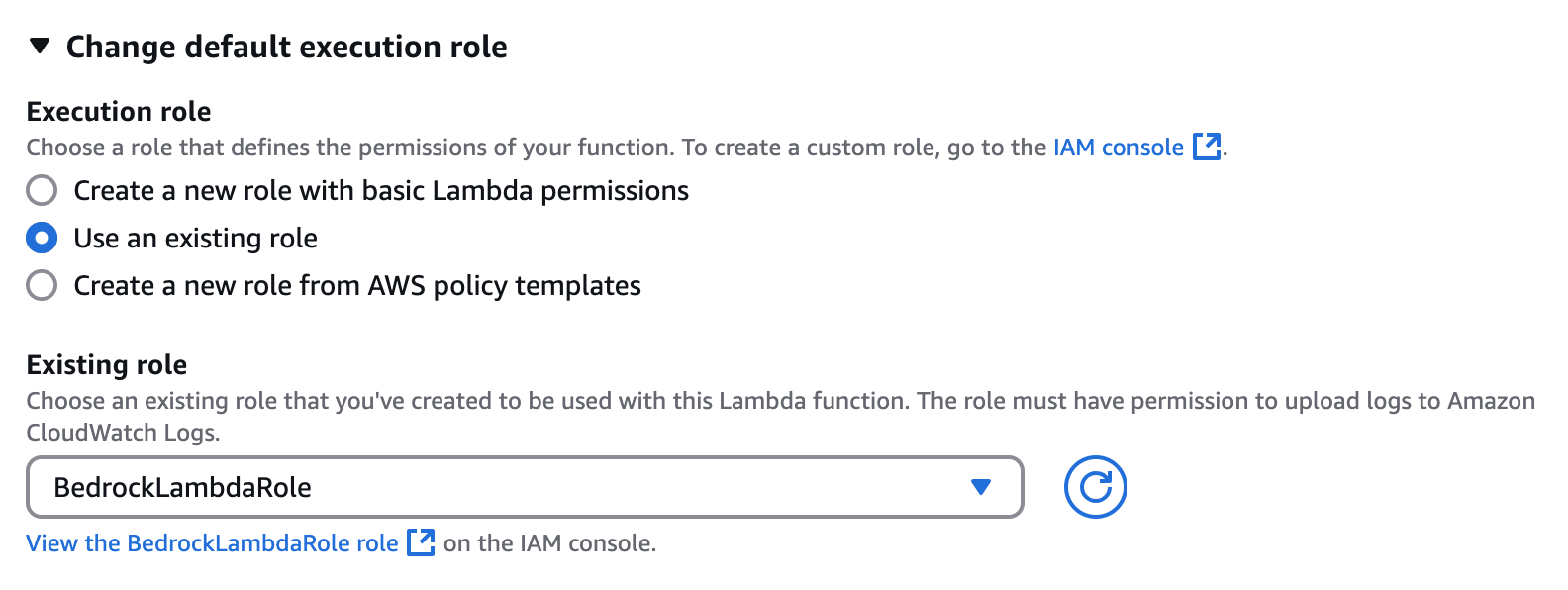This screenshot has height=590, width=1568.
Task: Click the Execution role section heading
Action: [x=119, y=111]
